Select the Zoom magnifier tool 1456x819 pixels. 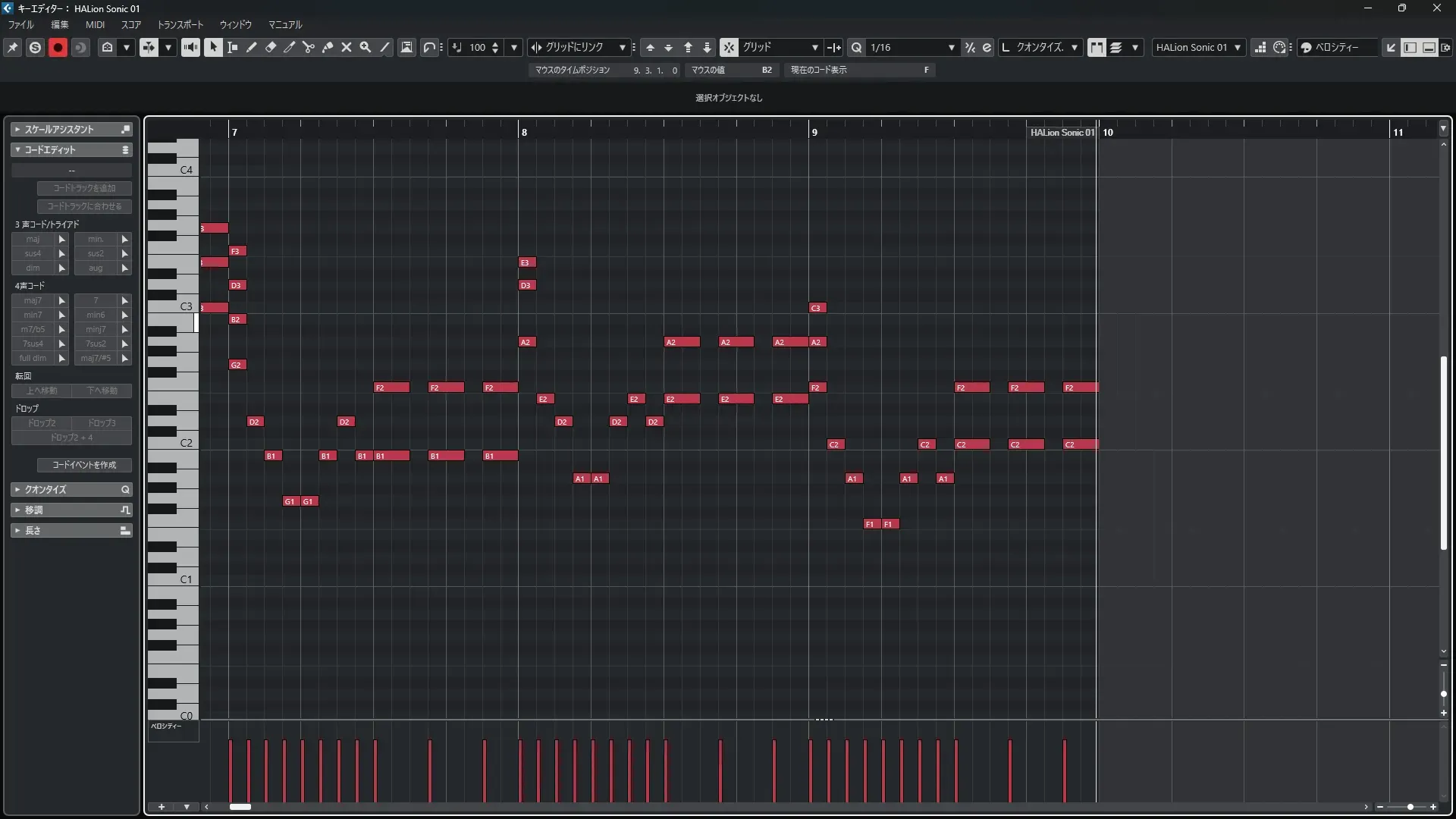(366, 47)
